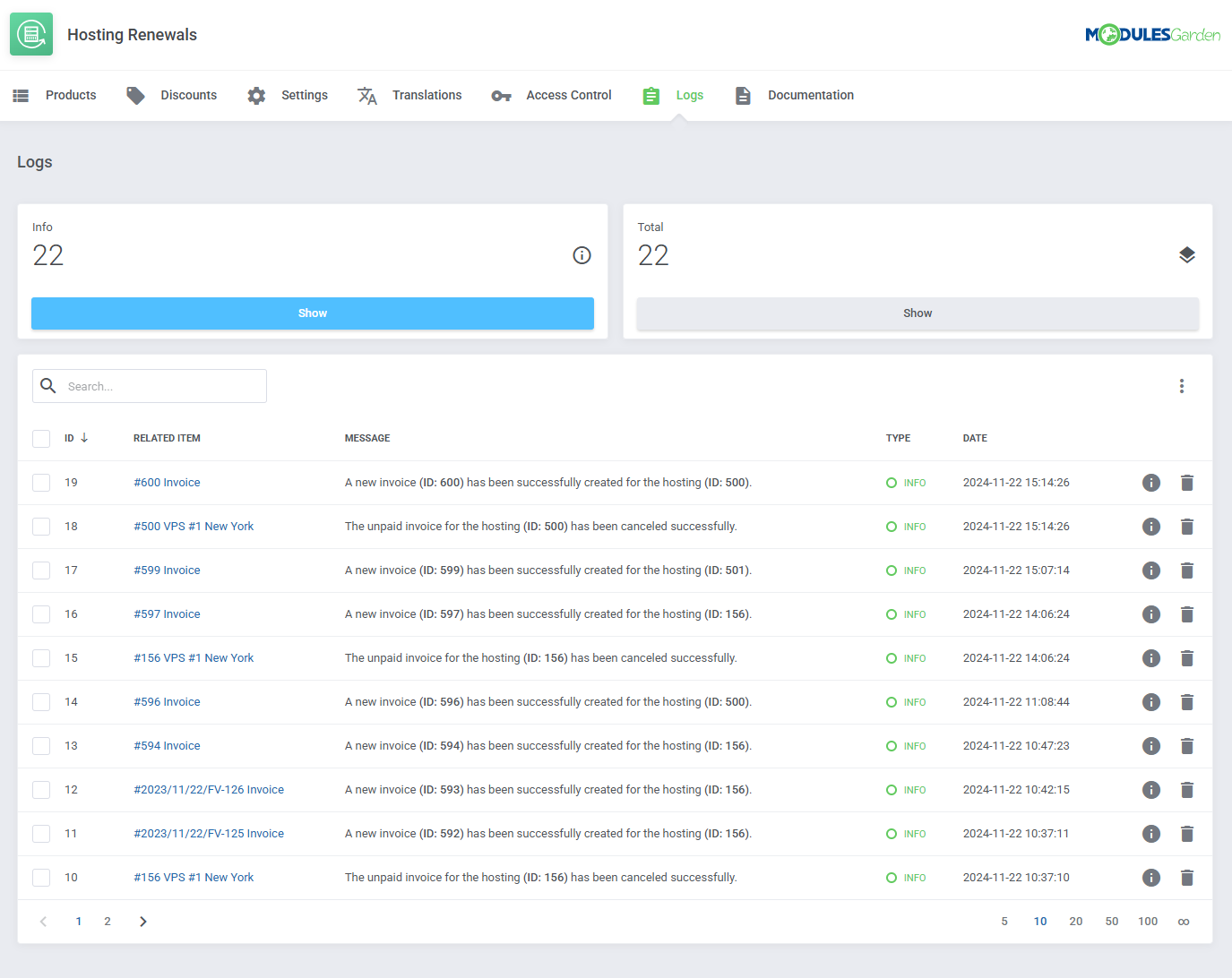Open the #600 Invoice link

(x=167, y=483)
